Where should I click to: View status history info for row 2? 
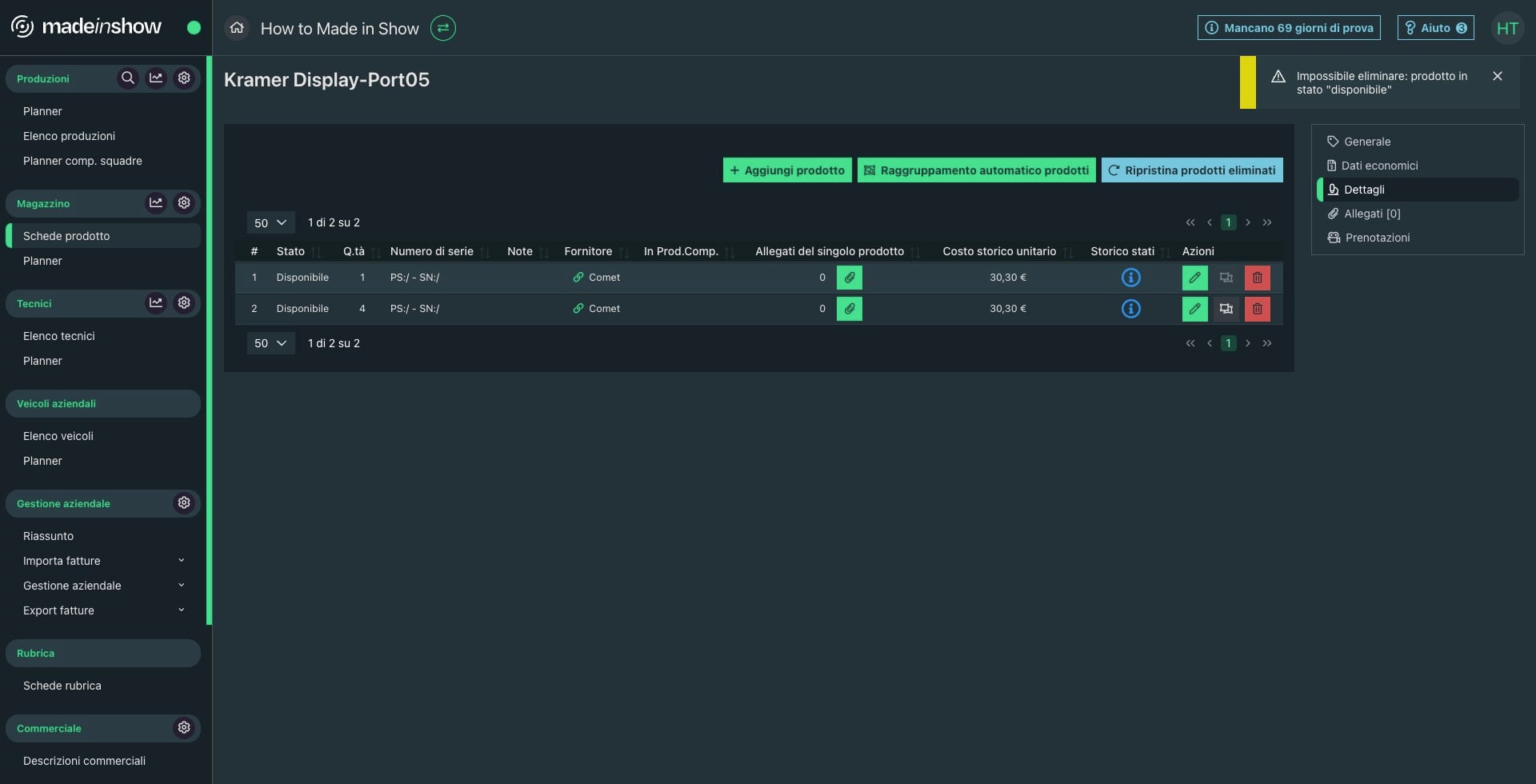(1130, 309)
